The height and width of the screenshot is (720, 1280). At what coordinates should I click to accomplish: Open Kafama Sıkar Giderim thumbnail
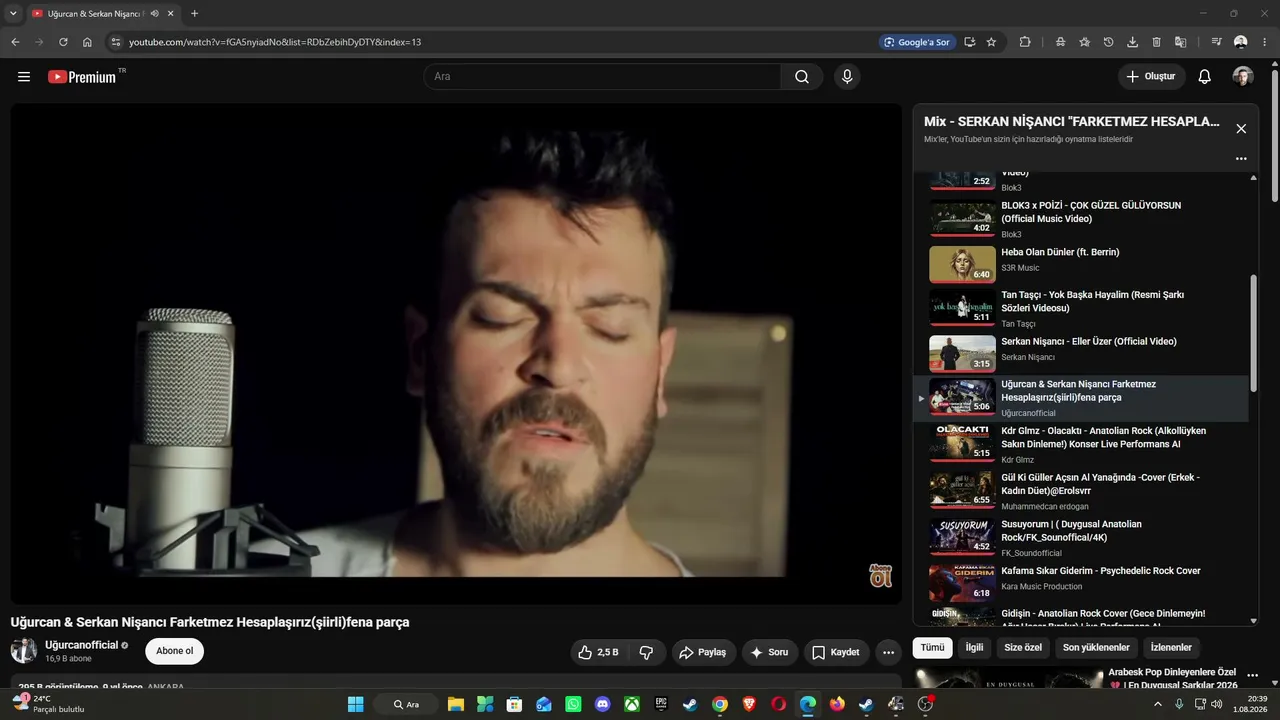coord(962,583)
